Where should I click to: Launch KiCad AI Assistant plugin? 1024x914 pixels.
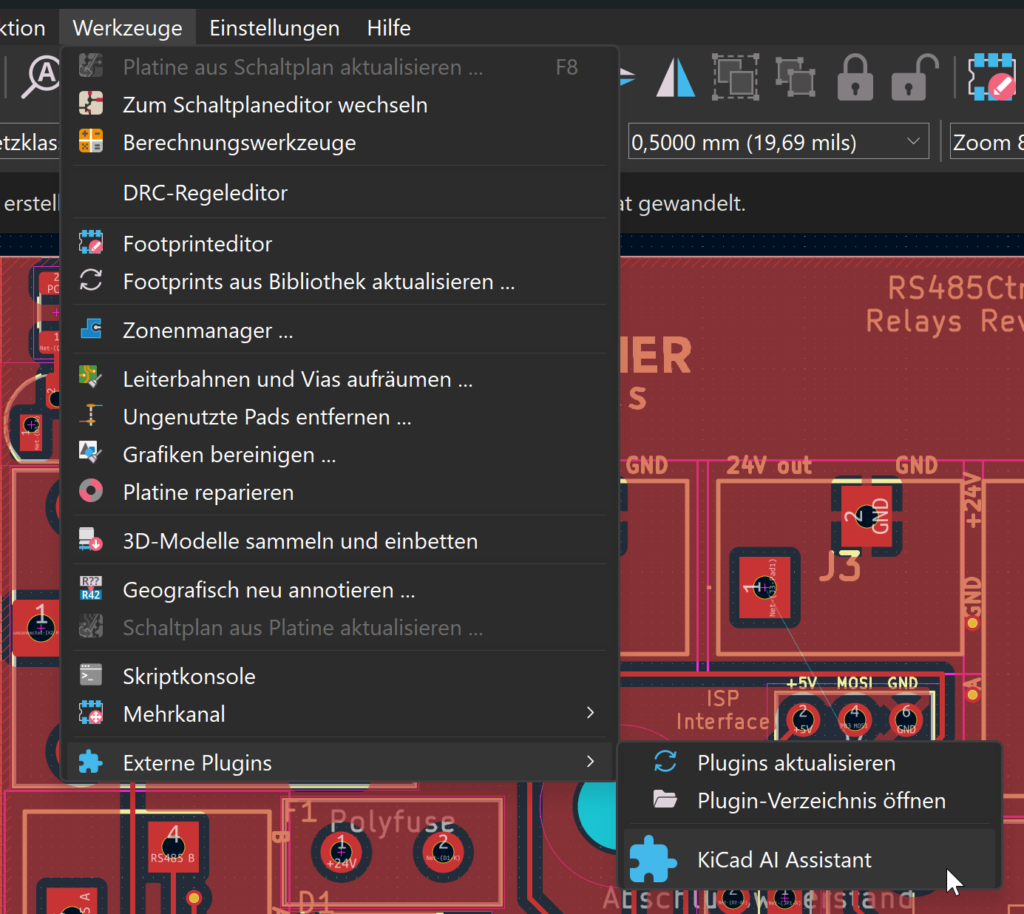809,860
